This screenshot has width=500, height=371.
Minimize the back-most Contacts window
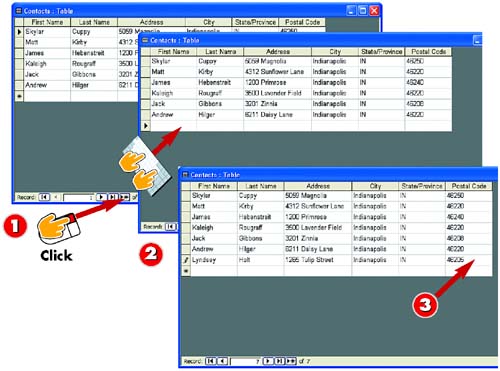click(351, 11)
